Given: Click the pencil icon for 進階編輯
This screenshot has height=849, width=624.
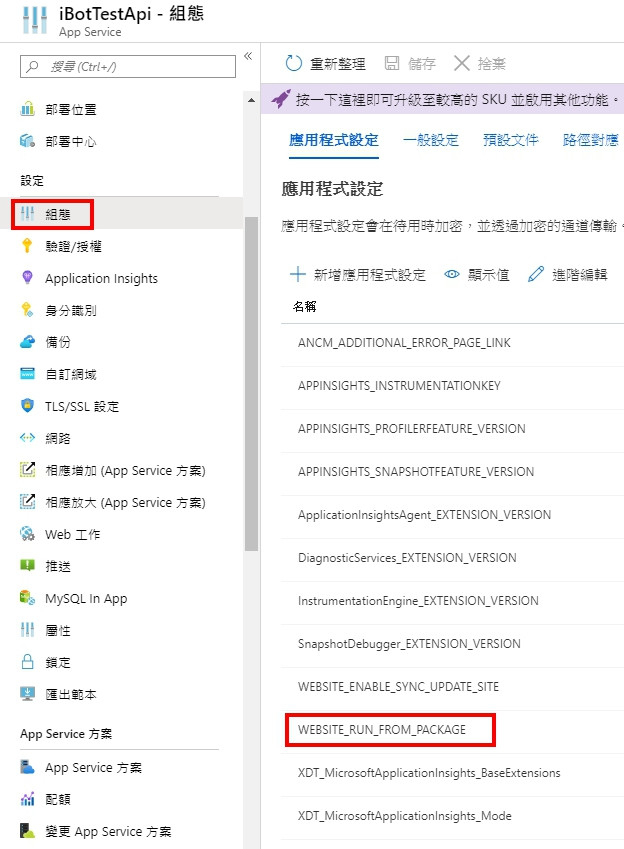Looking at the screenshot, I should coord(536,274).
